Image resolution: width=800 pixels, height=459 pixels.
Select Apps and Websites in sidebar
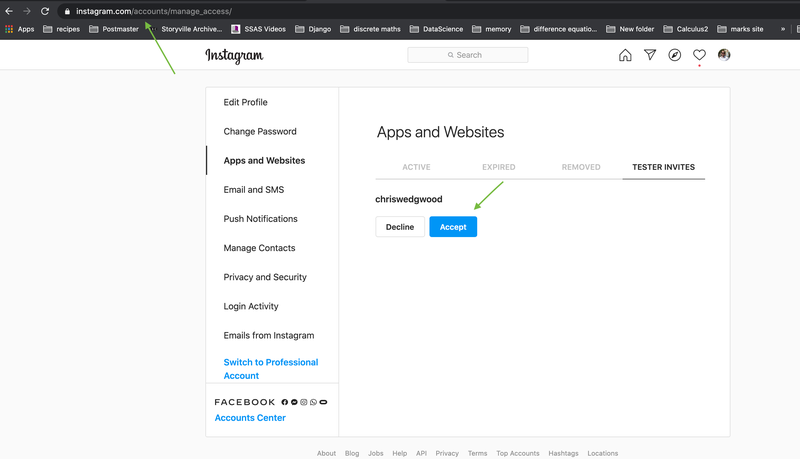tap(264, 160)
